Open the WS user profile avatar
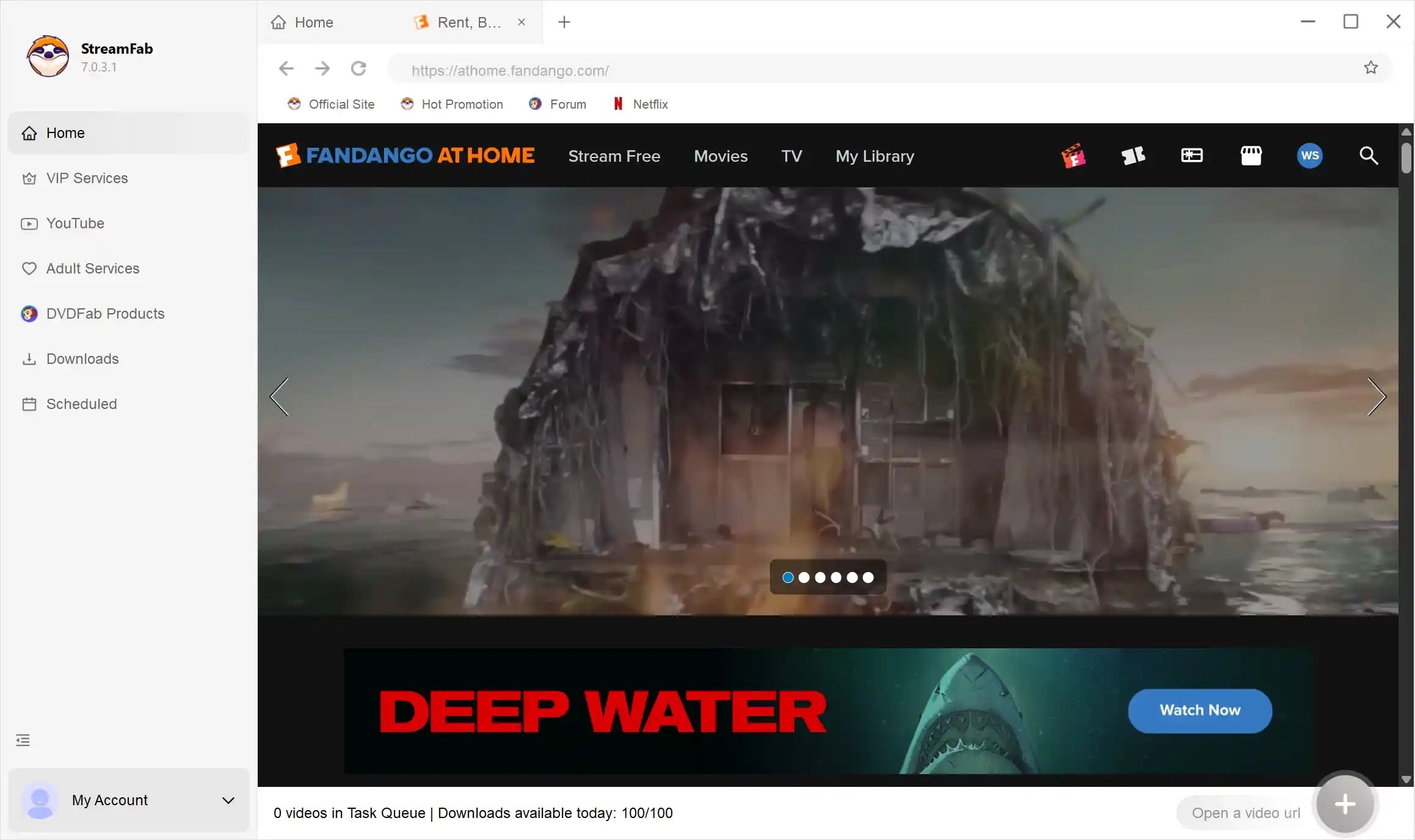Viewport: 1415px width, 840px height. tap(1309, 156)
